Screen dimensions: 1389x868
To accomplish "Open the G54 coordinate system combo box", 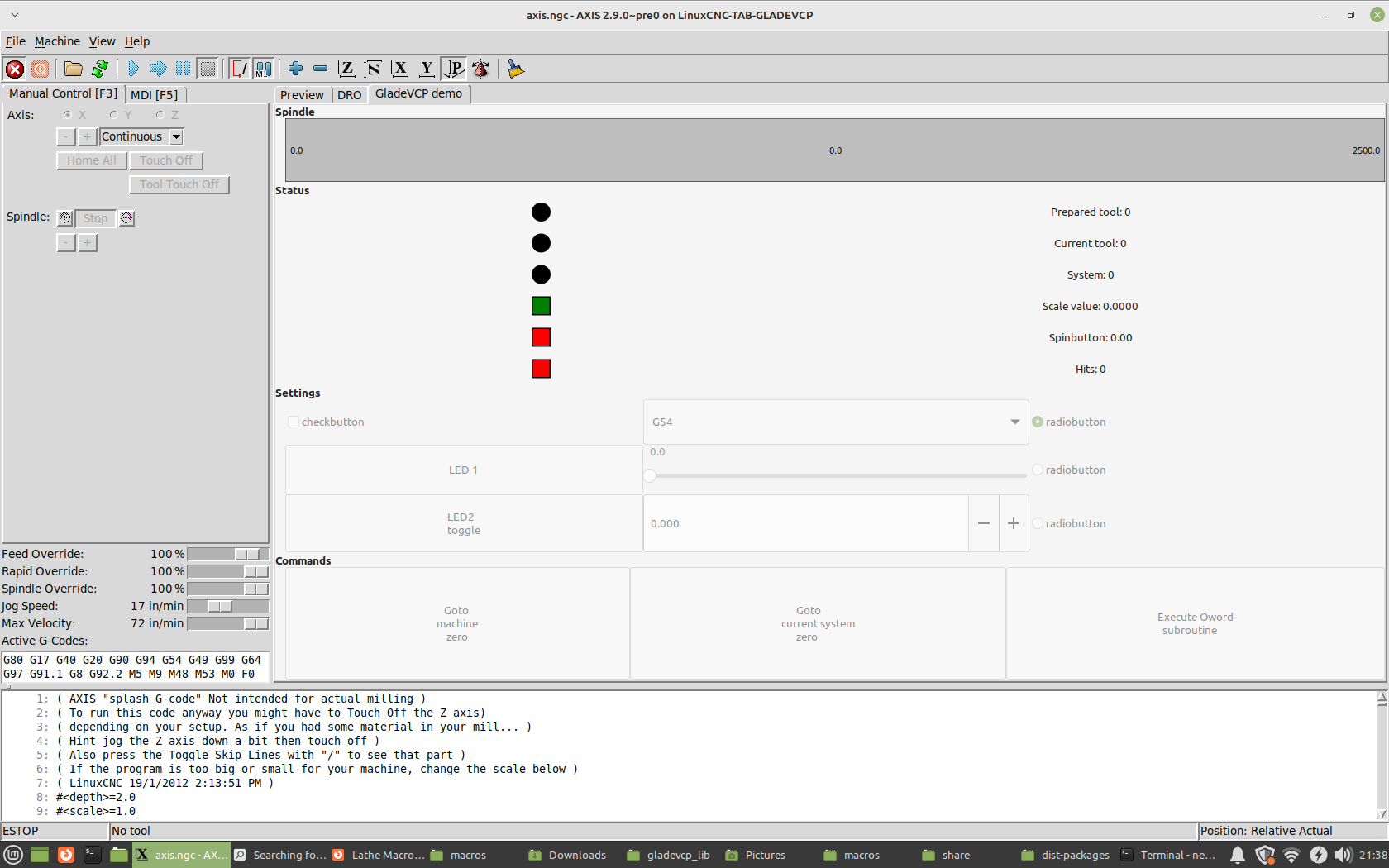I will tap(836, 422).
